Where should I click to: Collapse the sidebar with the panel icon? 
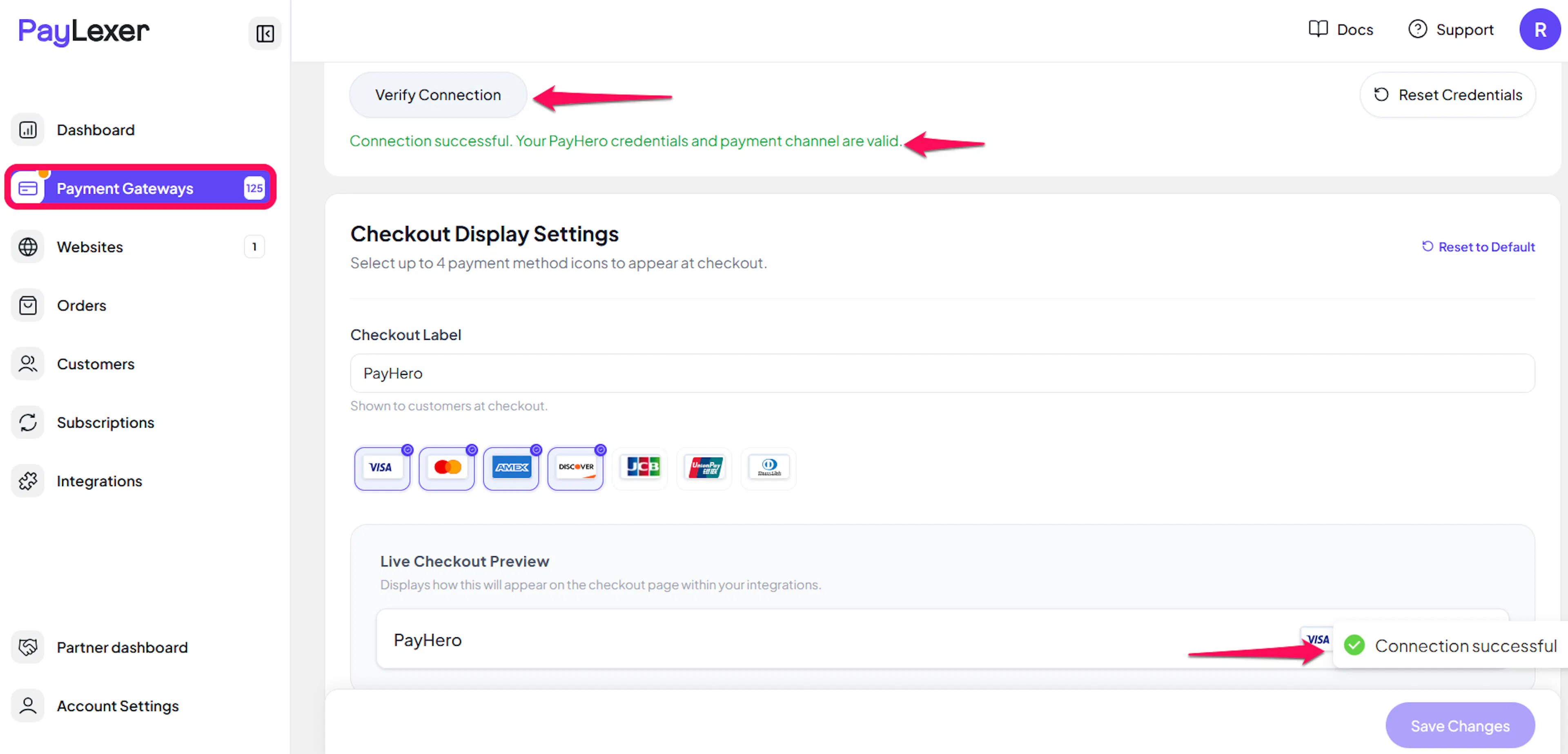(265, 33)
